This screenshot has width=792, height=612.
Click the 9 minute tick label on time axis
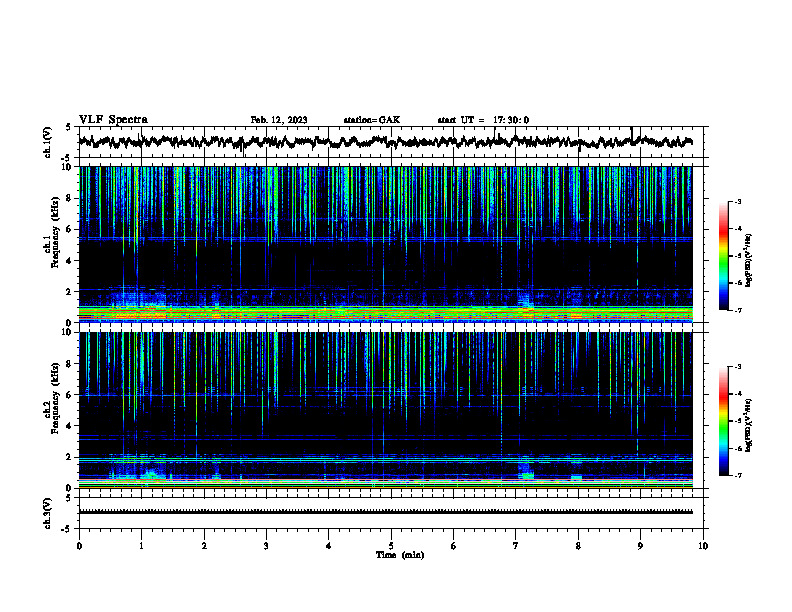(x=640, y=546)
